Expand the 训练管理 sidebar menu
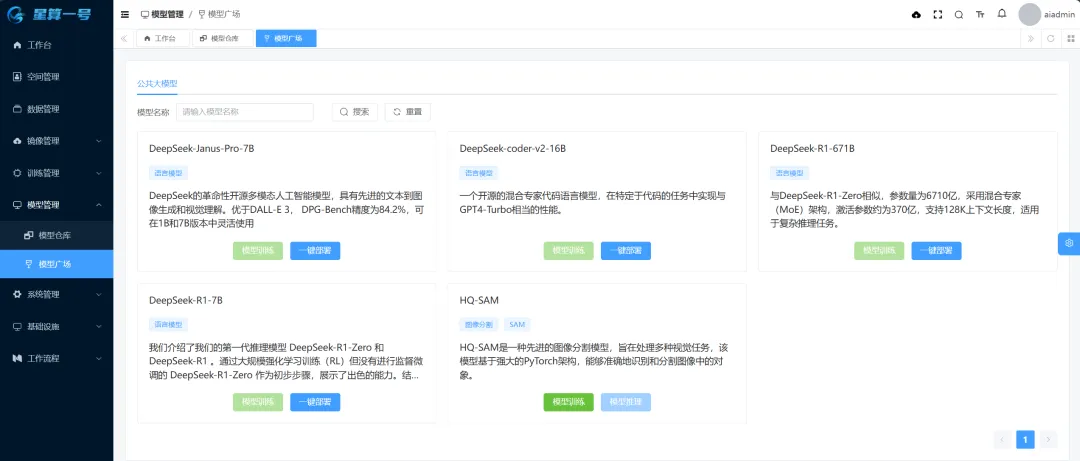 56,173
